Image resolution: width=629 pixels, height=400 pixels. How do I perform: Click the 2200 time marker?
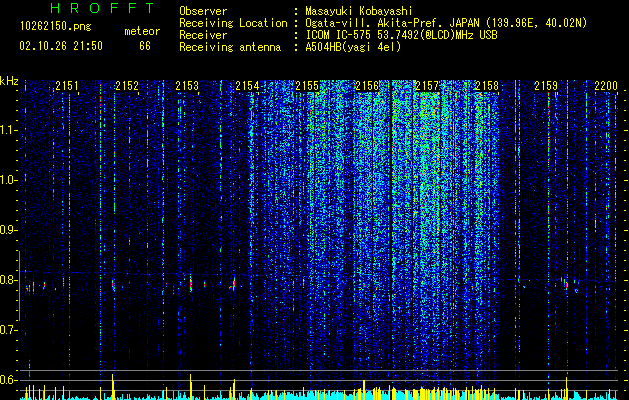tap(606, 86)
